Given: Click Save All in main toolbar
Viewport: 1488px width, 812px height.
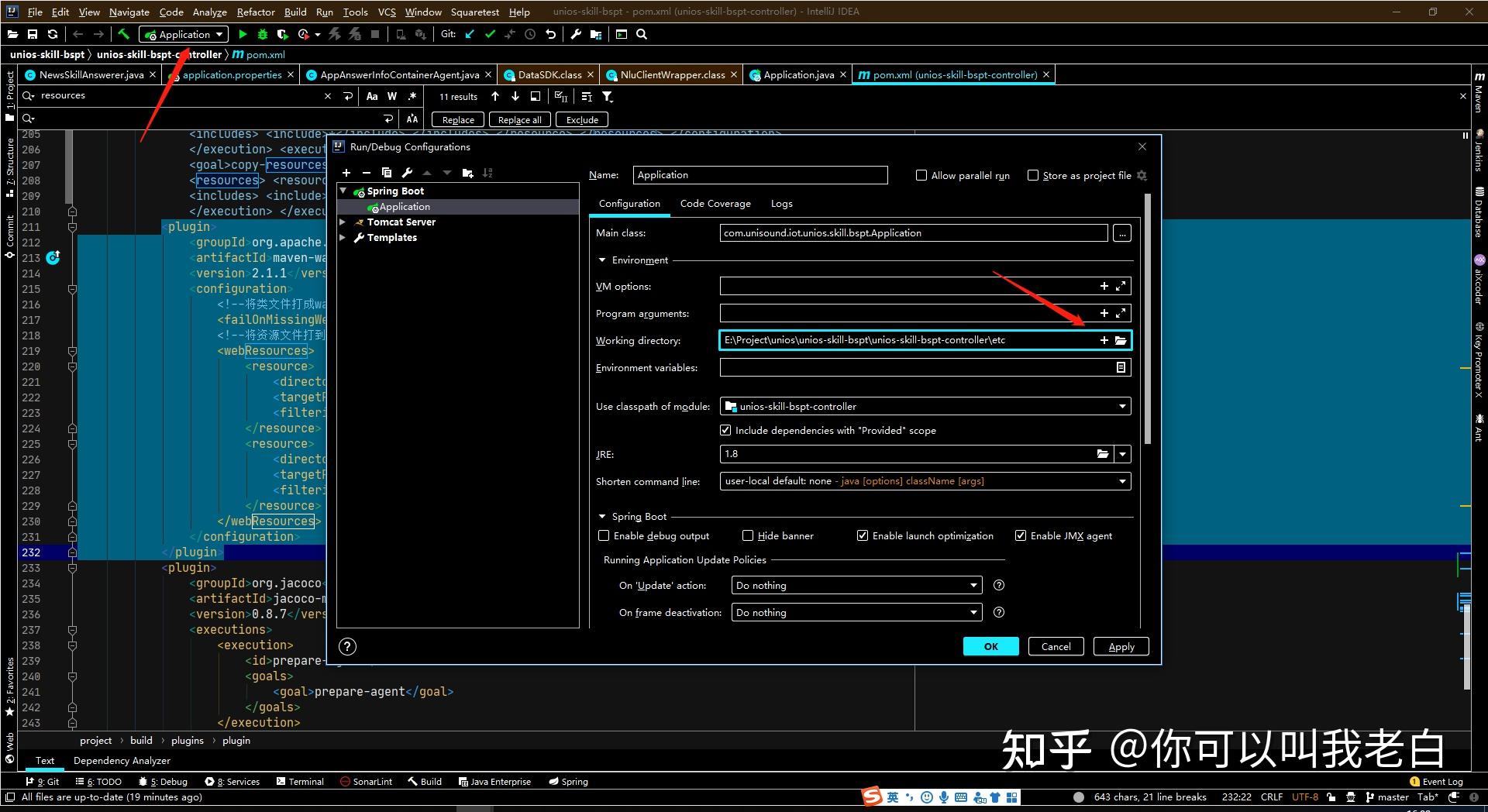Looking at the screenshot, I should click(x=33, y=34).
